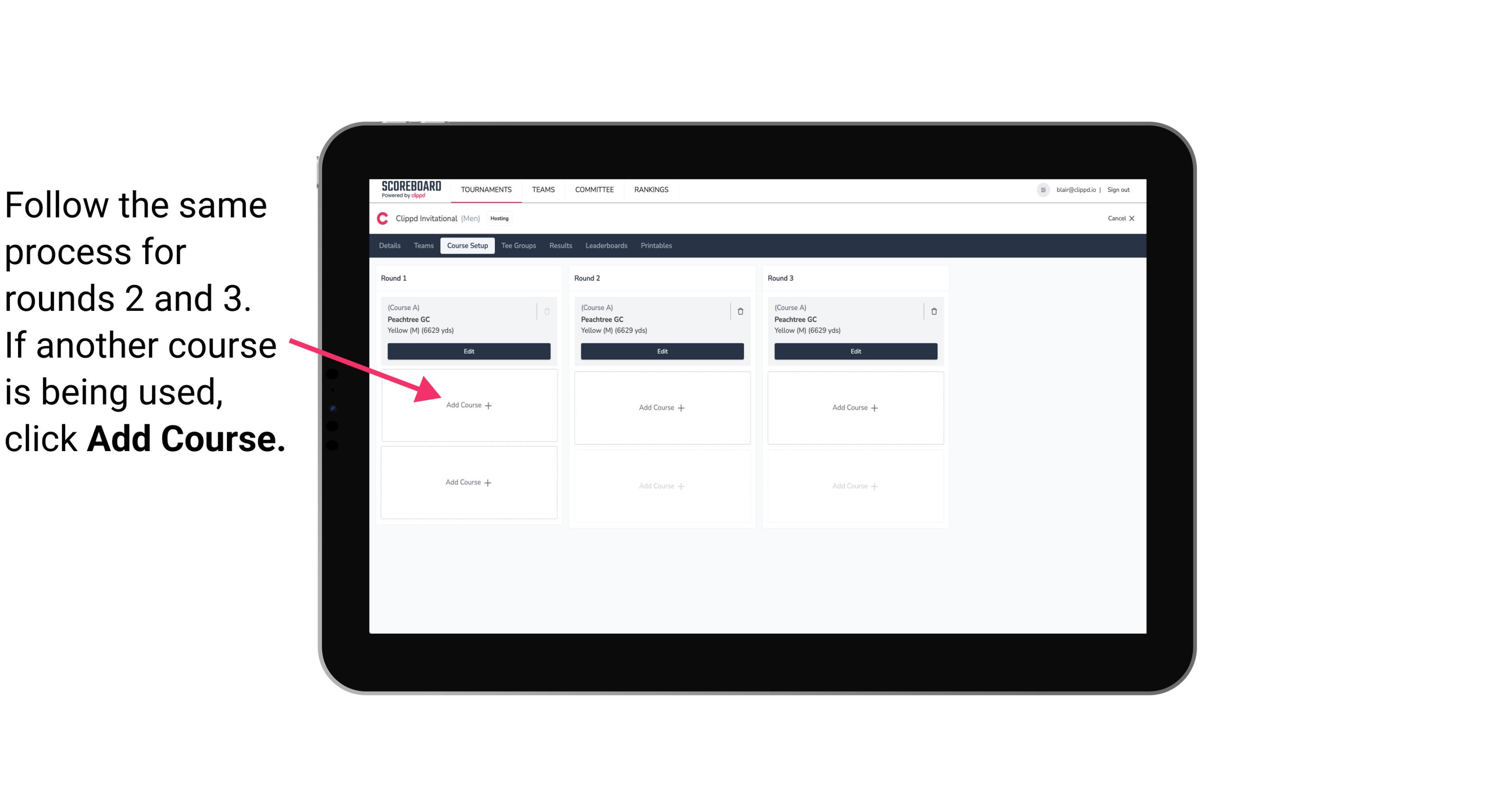The width and height of the screenshot is (1510, 812).
Task: Click Edit button for Round 1 course
Action: point(468,351)
